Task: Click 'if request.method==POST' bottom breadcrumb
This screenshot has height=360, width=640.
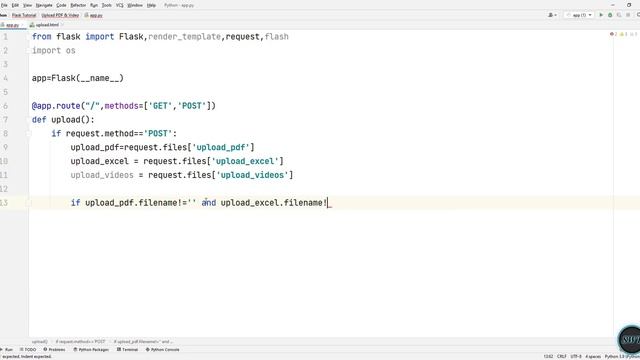Action: 80,342
